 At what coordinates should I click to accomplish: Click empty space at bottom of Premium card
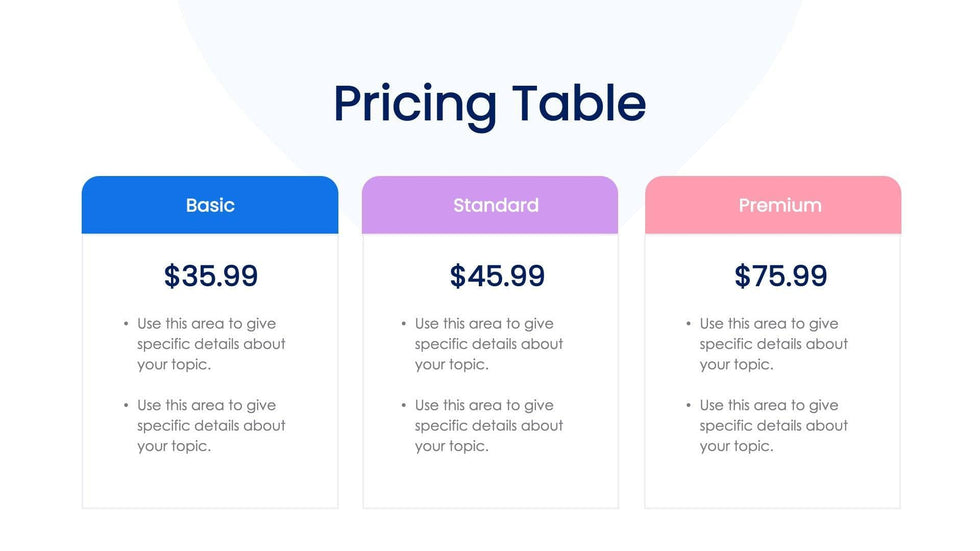(773, 485)
